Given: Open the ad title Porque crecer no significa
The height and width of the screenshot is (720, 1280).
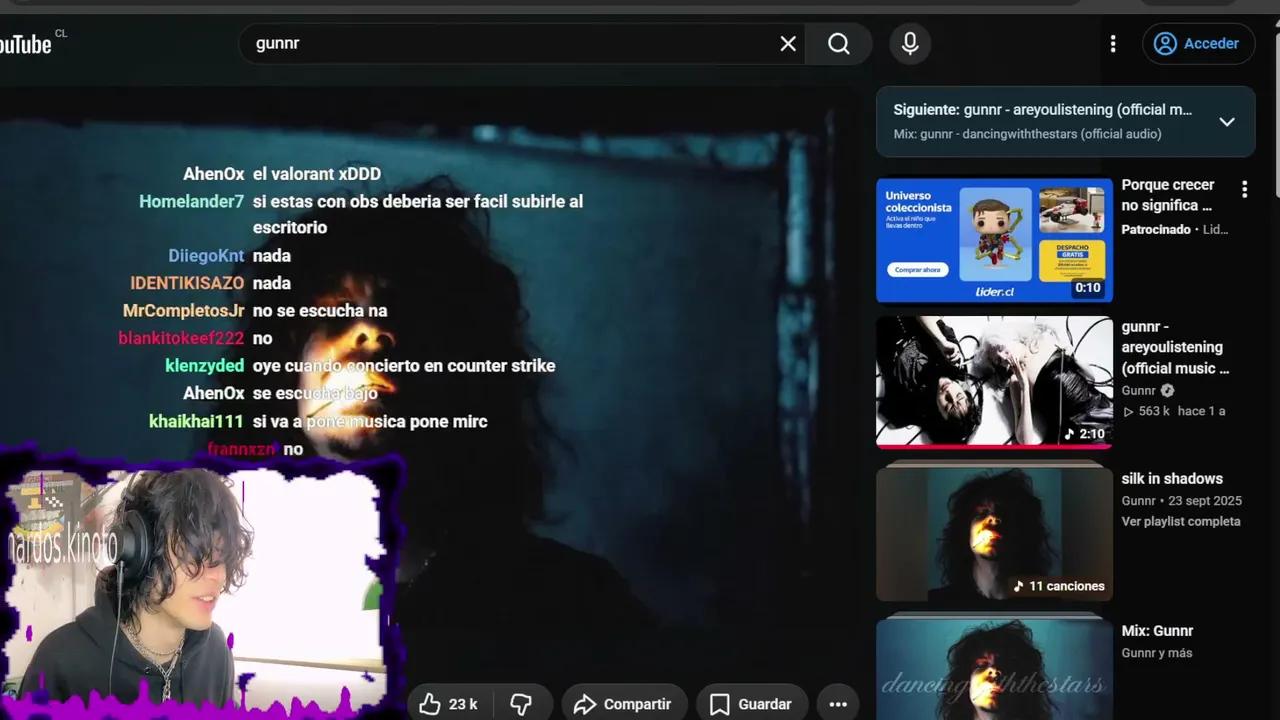Looking at the screenshot, I should [1168, 195].
